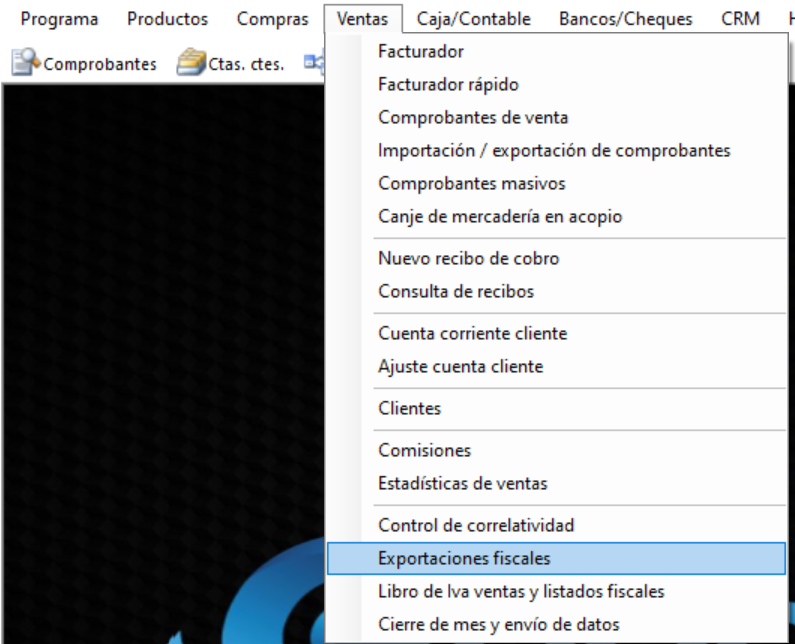Click the Ctas. ctes. folder icon
The image size is (795, 644).
(x=191, y=64)
